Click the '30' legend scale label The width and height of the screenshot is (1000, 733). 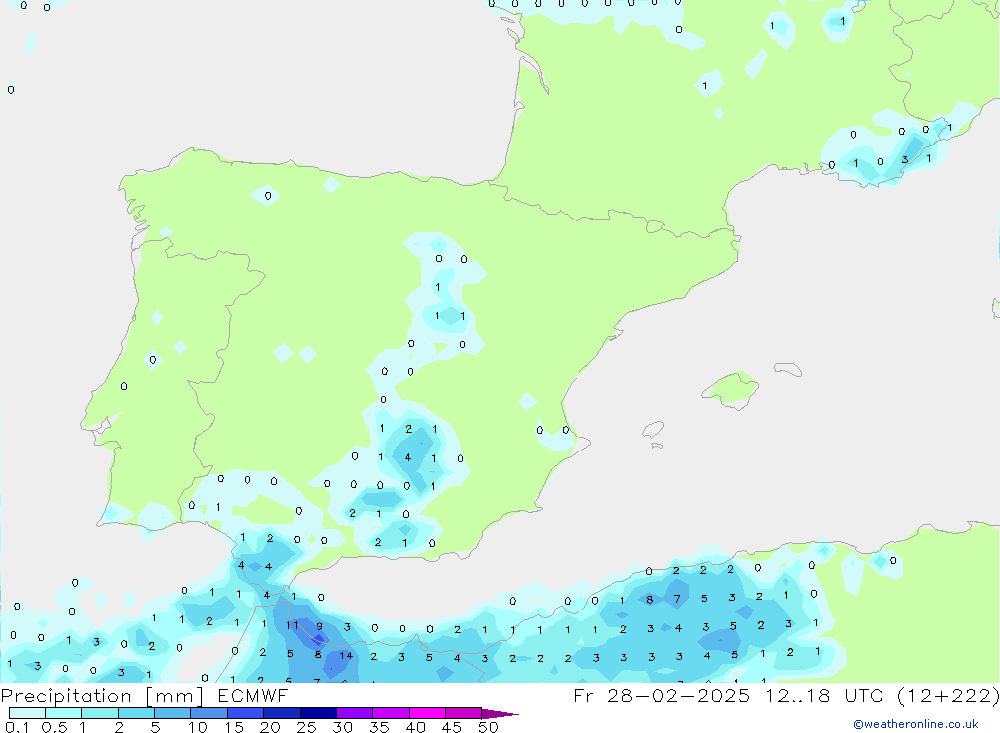pyautogui.click(x=342, y=727)
